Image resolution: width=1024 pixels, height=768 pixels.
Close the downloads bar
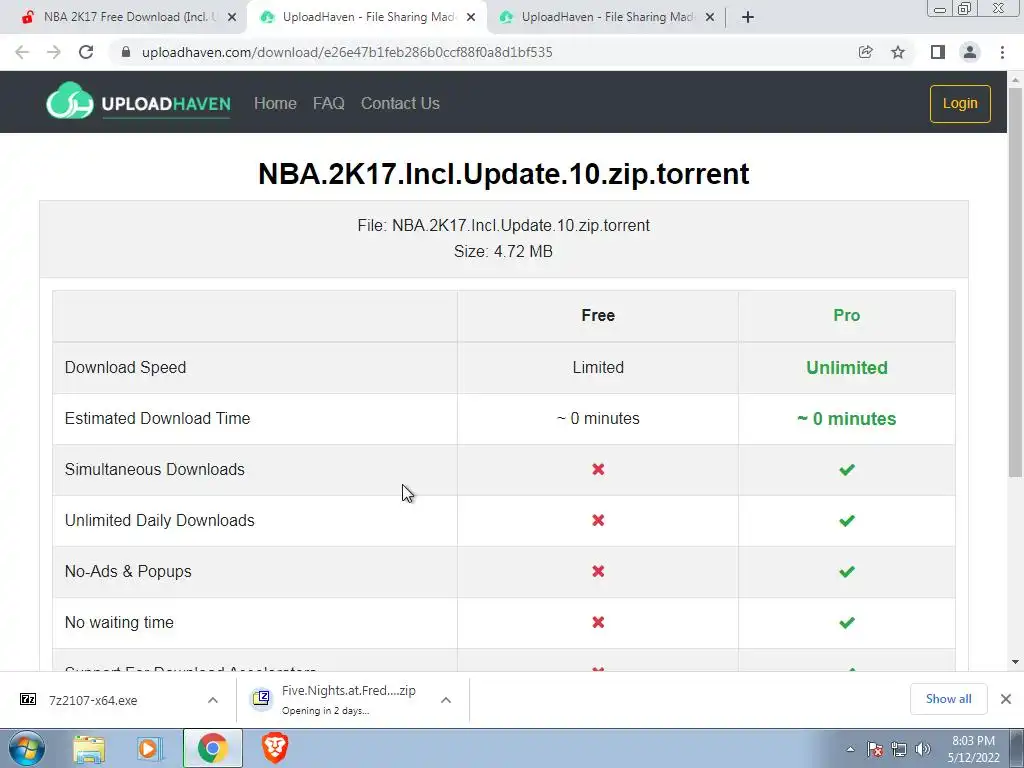pyautogui.click(x=1006, y=699)
